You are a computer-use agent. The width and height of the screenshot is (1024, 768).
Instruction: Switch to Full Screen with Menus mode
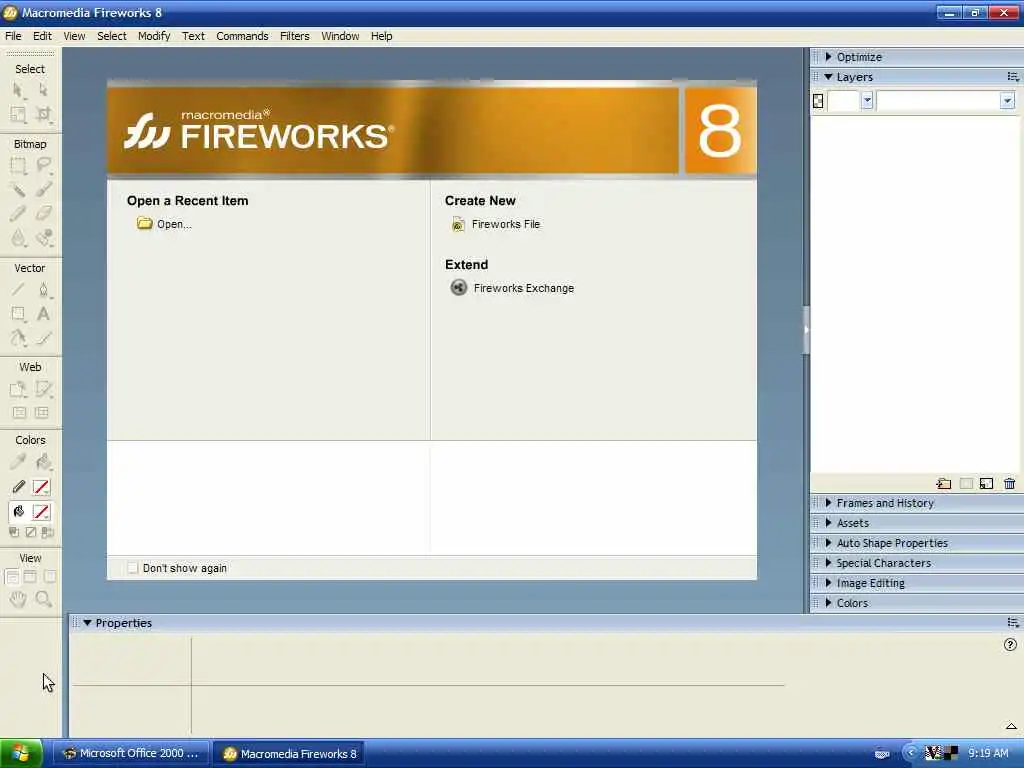30,577
